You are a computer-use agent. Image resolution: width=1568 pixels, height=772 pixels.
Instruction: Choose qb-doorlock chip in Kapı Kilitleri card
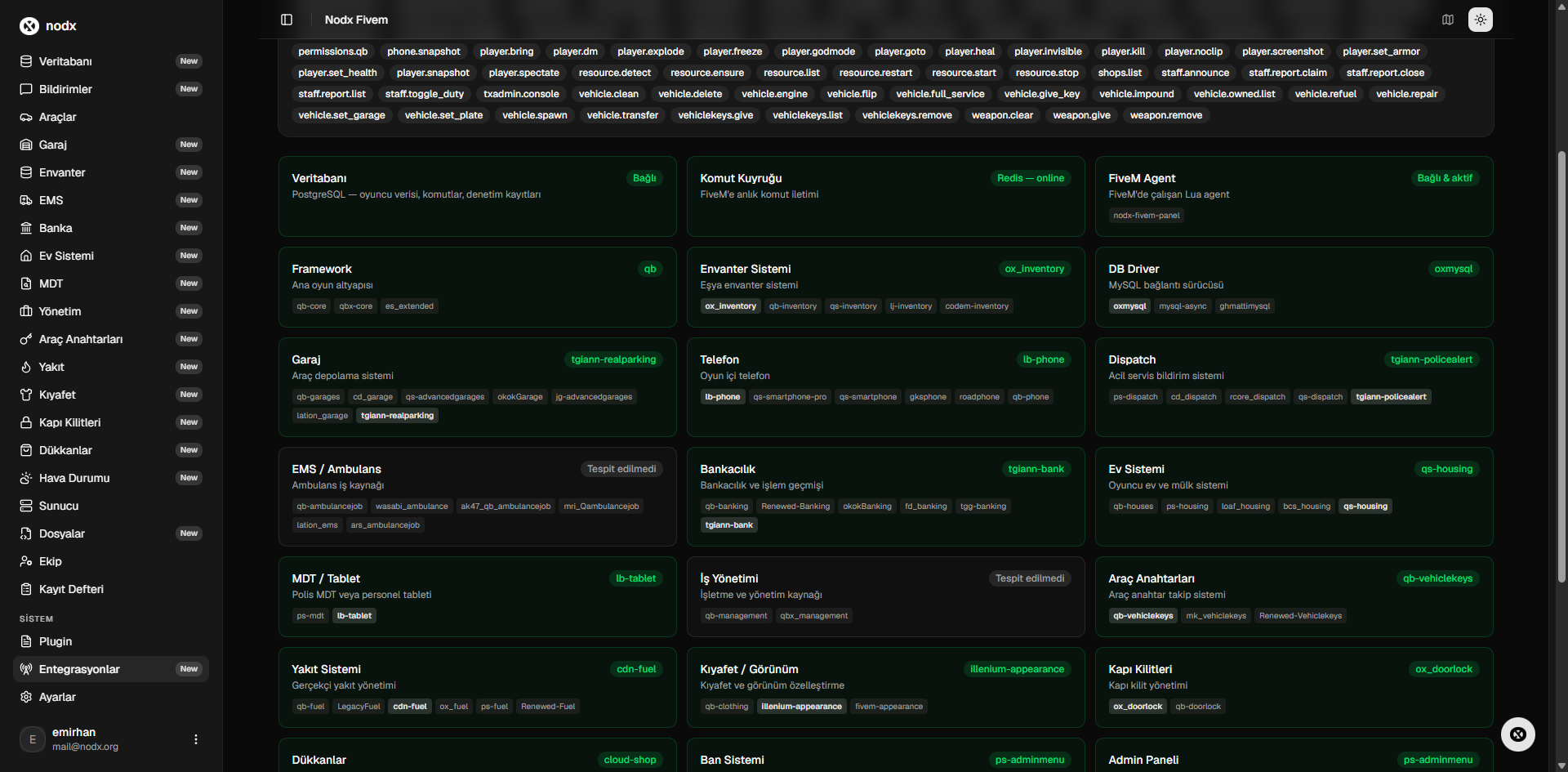(1198, 707)
